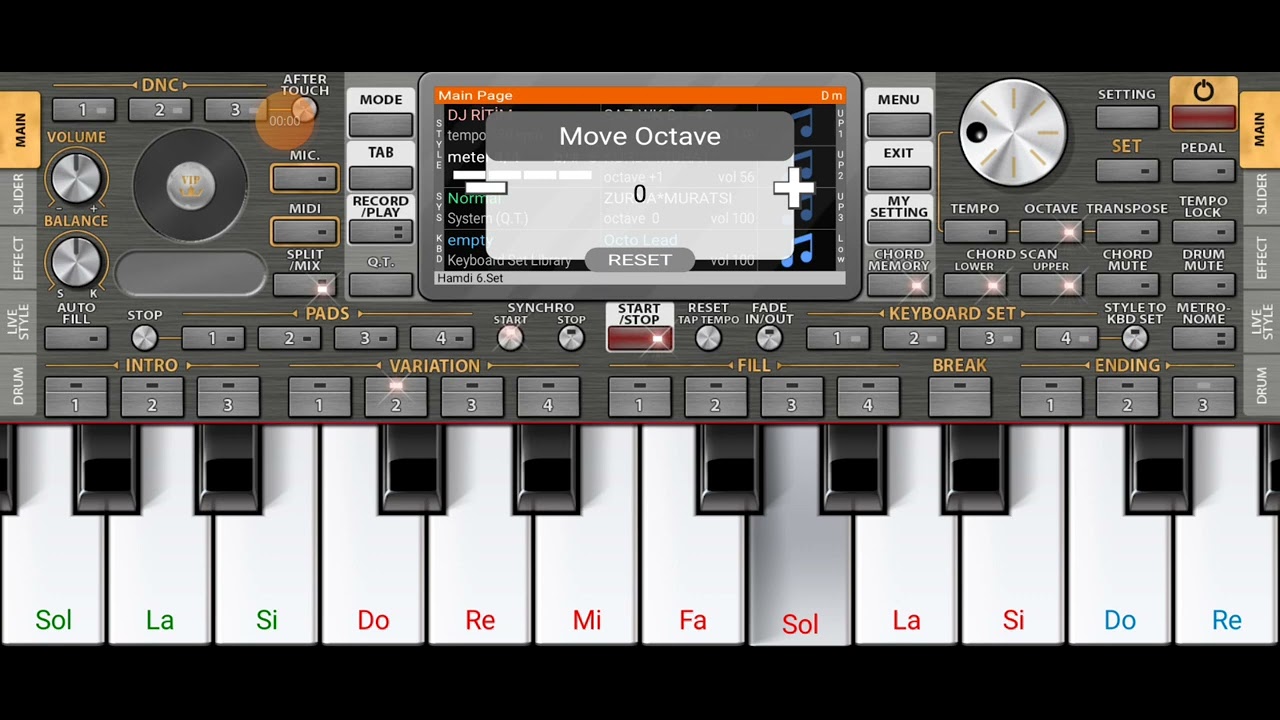Tap the TRANSPOSE button
This screenshot has height=720, width=1280.
[1127, 232]
